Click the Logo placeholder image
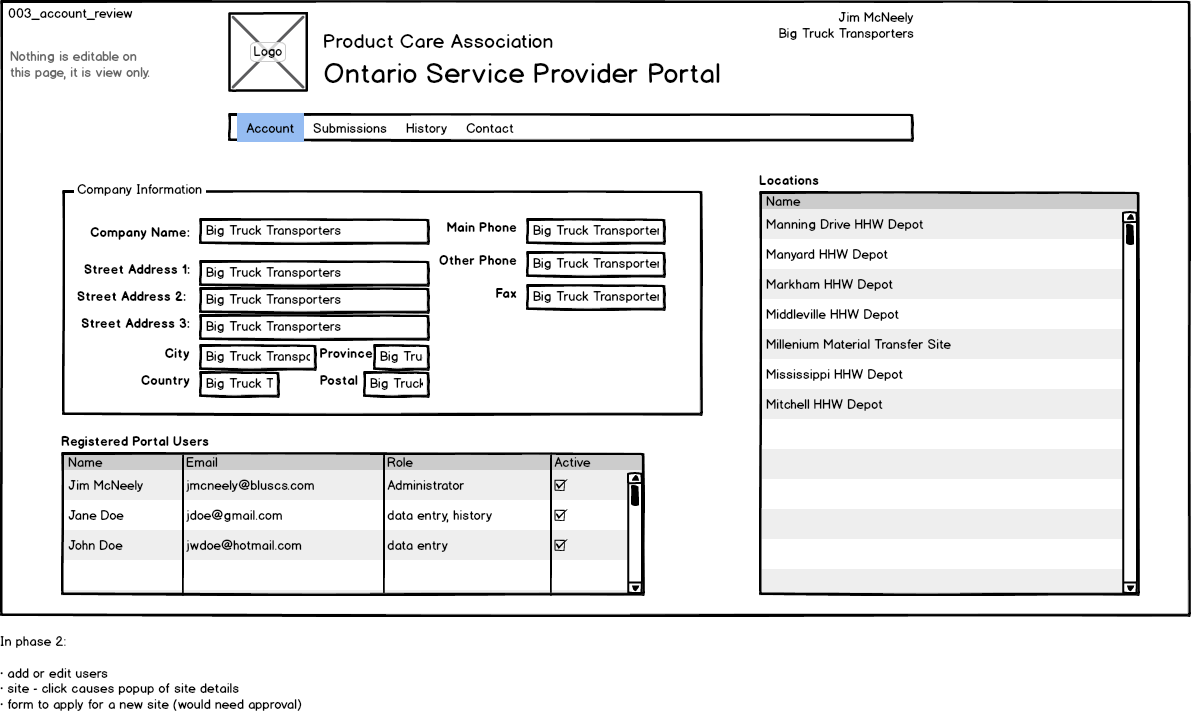 pos(268,52)
